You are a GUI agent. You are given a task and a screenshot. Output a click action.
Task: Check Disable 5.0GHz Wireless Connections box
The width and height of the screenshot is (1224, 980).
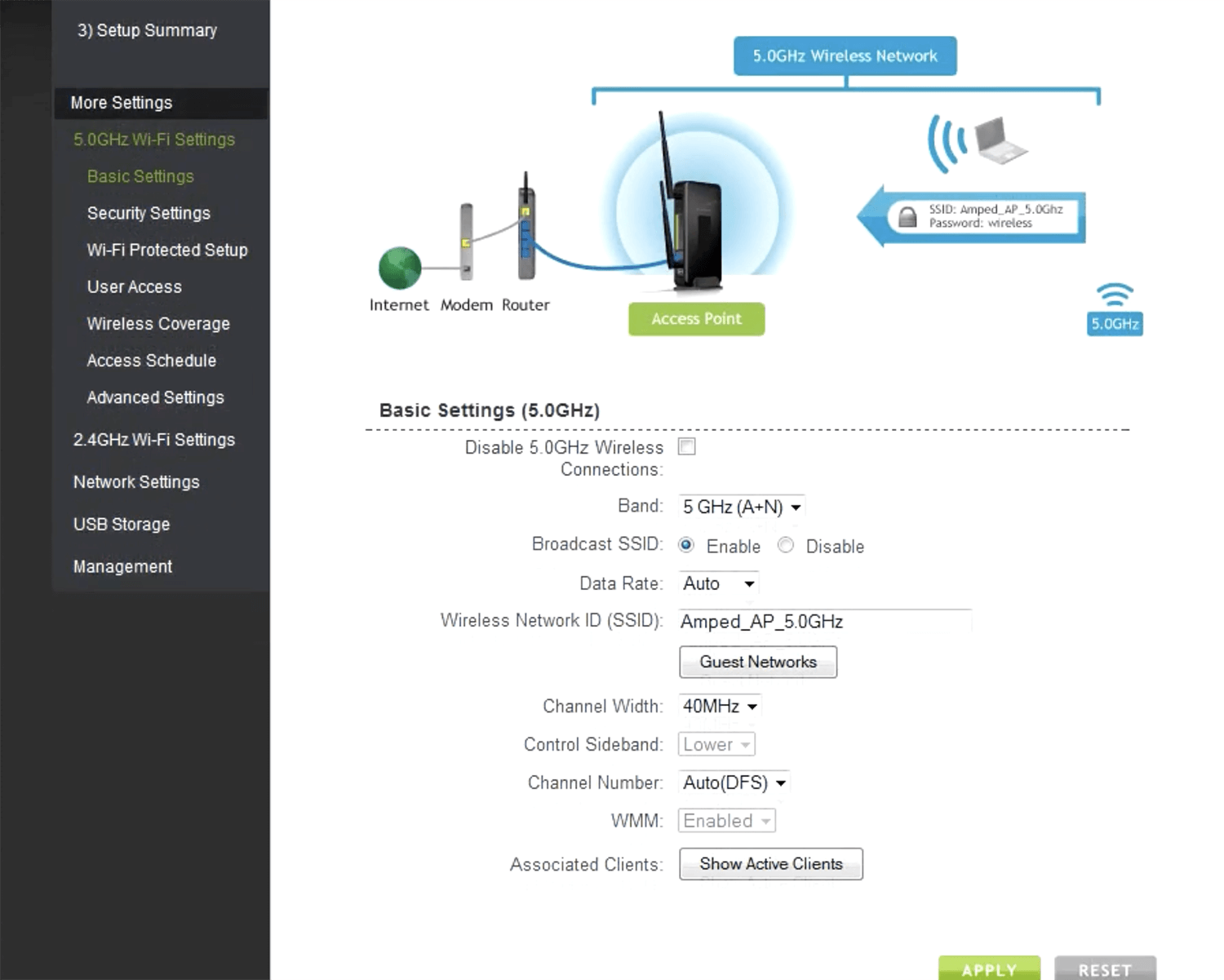pyautogui.click(x=687, y=447)
